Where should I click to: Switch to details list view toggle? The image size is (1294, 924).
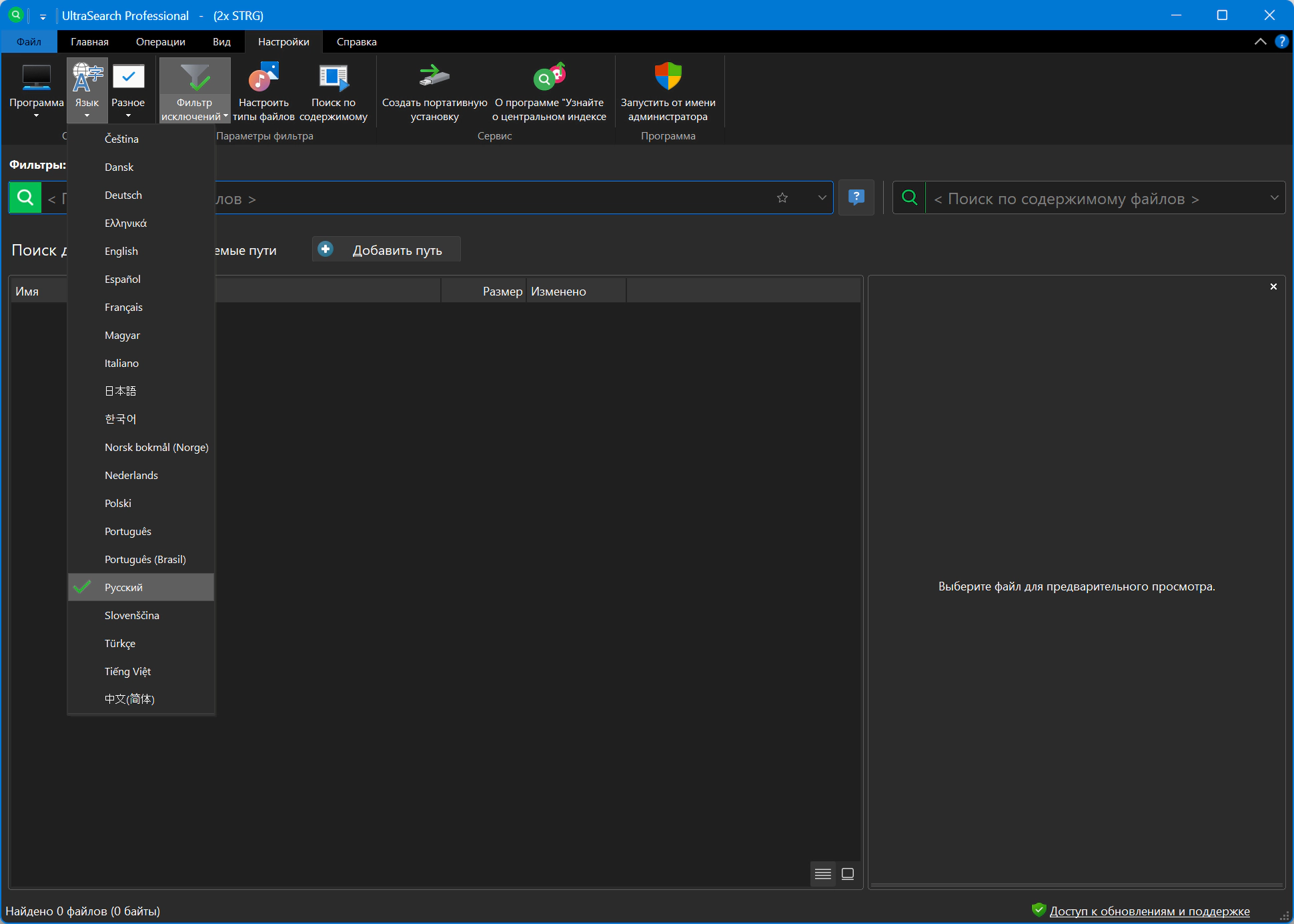click(823, 874)
